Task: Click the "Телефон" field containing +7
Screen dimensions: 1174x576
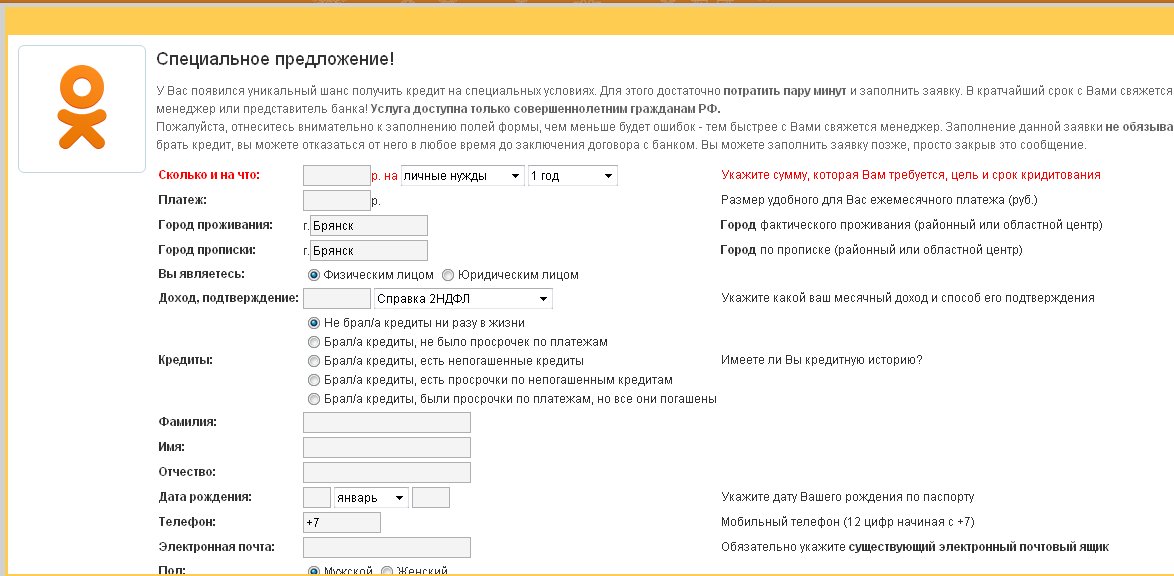Action: tap(341, 522)
